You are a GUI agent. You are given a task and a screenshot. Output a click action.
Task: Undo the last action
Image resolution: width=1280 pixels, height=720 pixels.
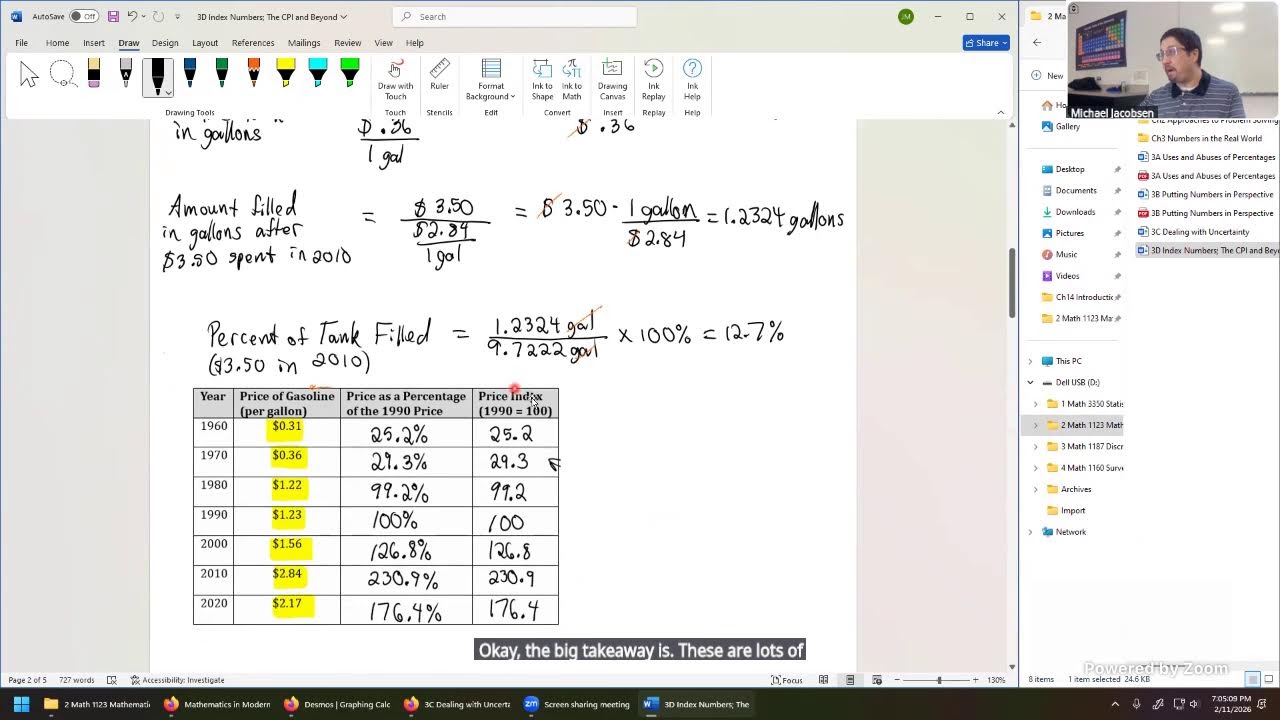(131, 17)
